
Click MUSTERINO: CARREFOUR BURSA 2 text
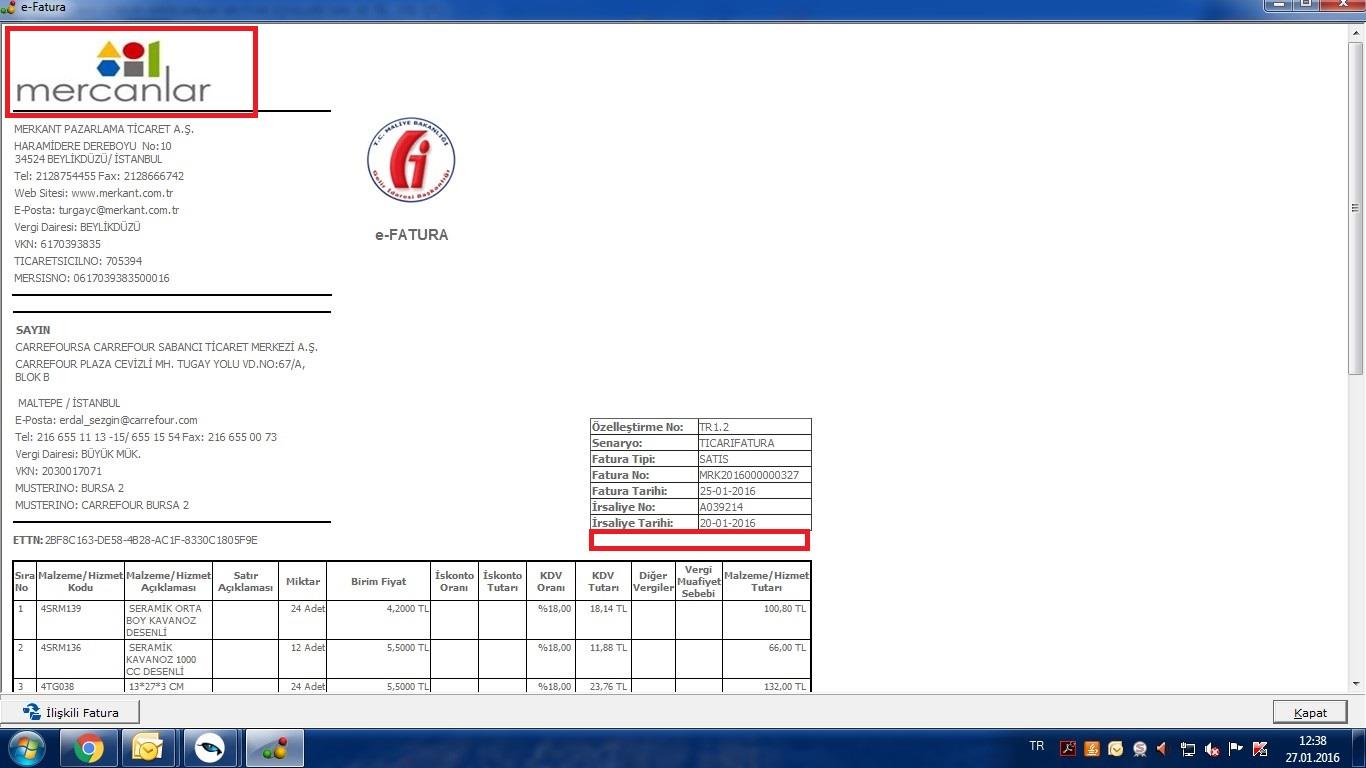(102, 505)
